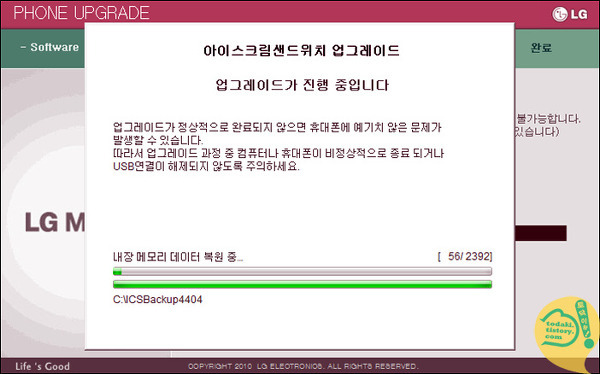Screen dimensions: 600x374
Task: Click the 업그레이드가 진행 중입니다 subtitle
Action: point(302,85)
